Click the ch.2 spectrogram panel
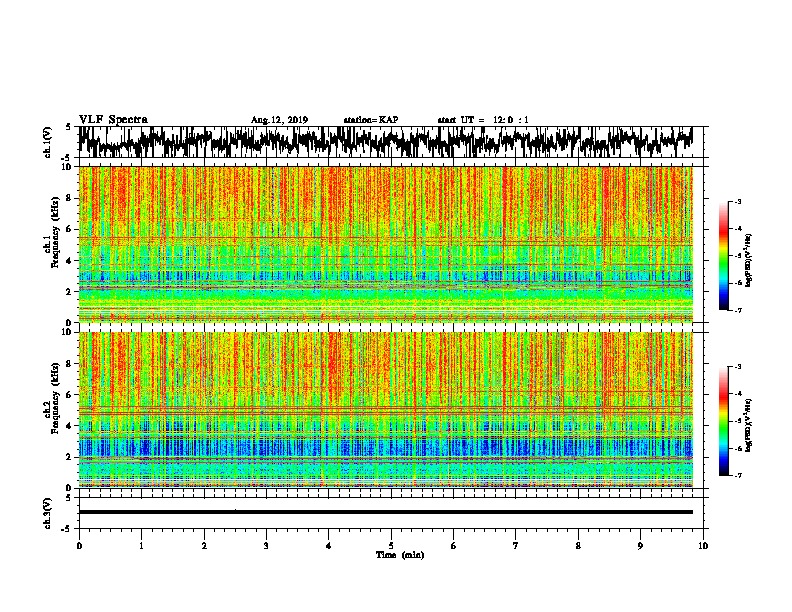The image size is (792, 612). (x=385, y=410)
